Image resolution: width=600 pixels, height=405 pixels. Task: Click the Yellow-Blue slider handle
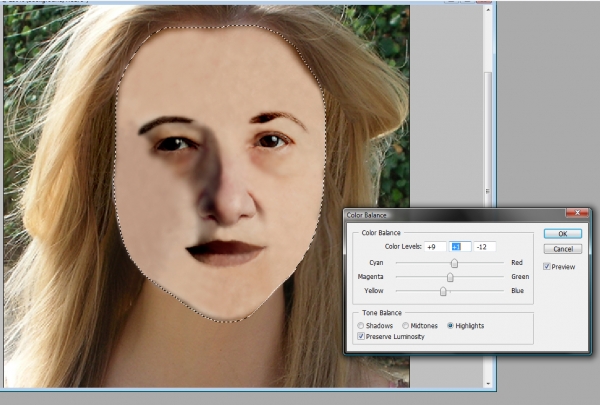(443, 291)
